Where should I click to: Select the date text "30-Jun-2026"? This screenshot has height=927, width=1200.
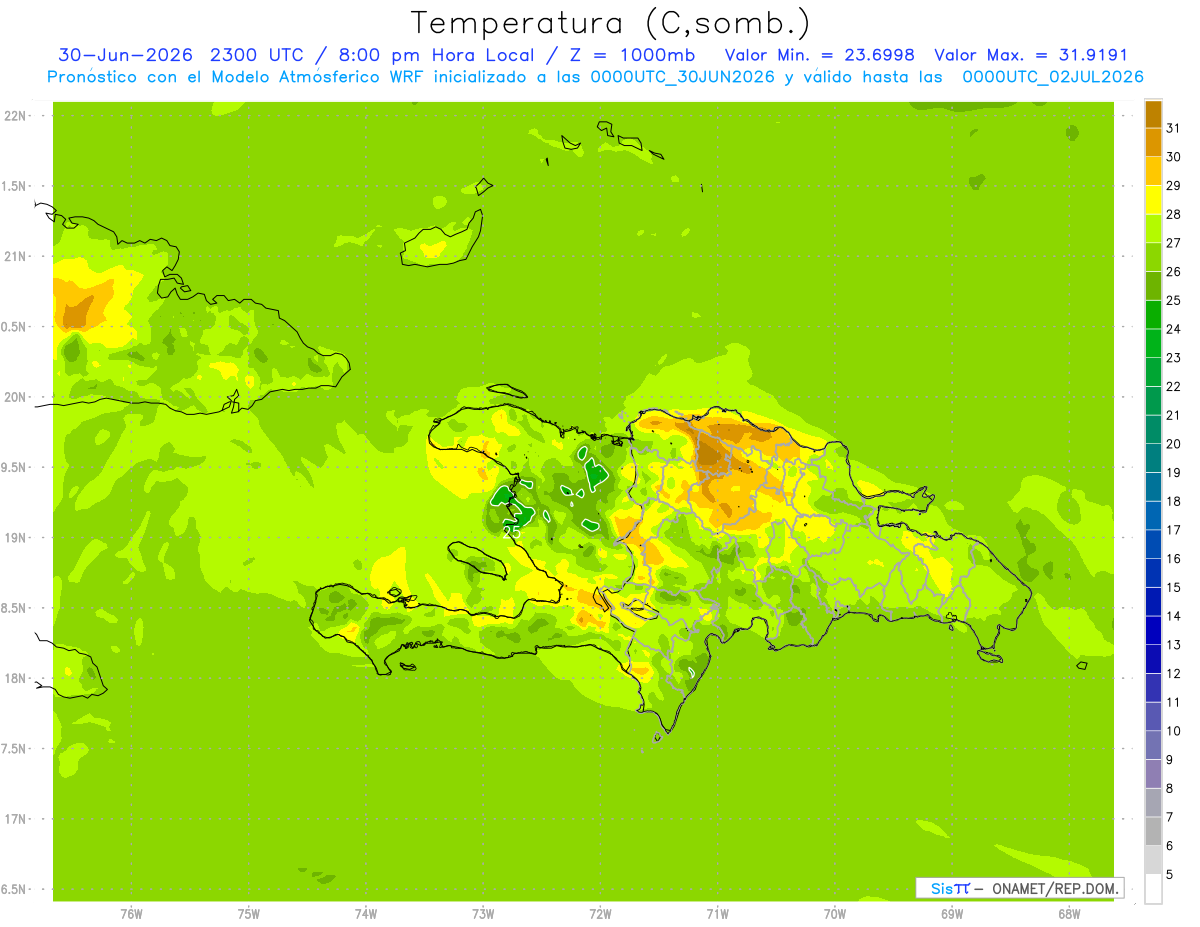(x=125, y=55)
